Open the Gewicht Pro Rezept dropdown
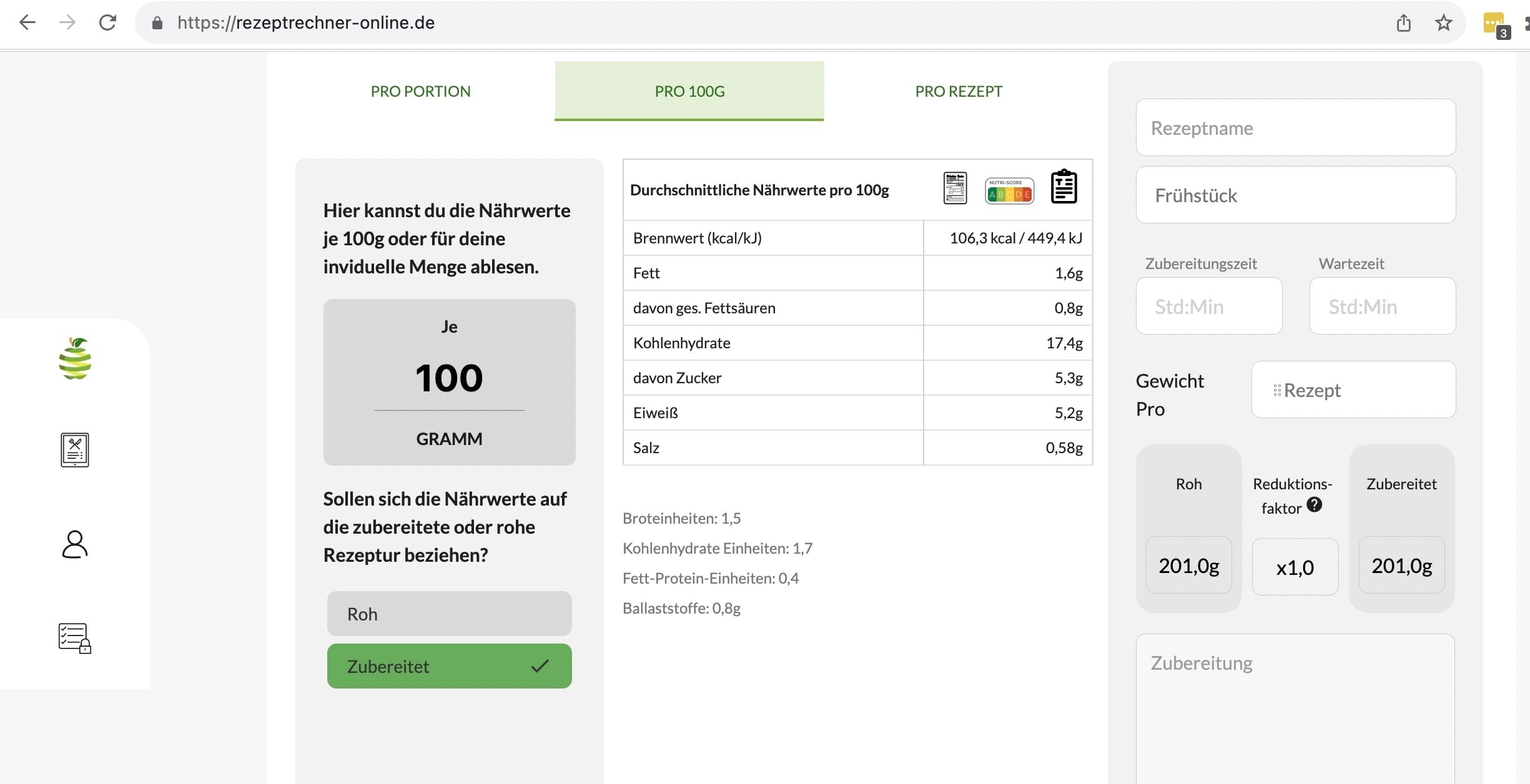 pyautogui.click(x=1353, y=390)
